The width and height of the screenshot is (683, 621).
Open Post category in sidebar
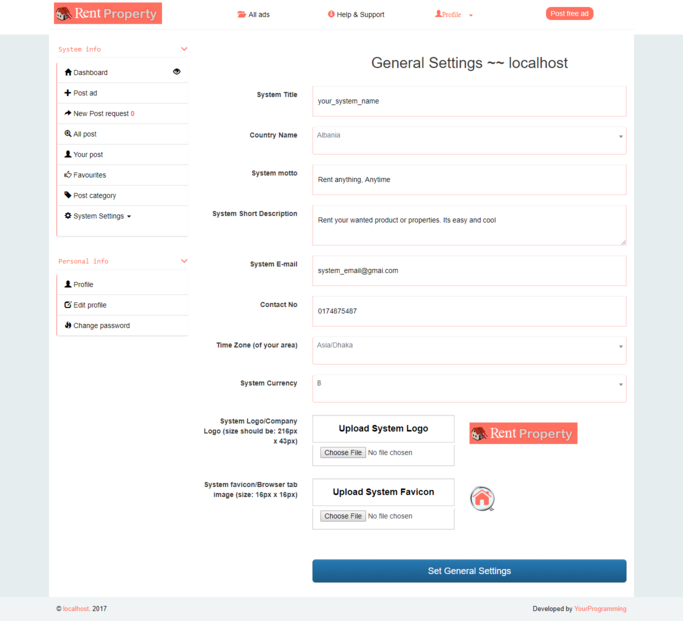[x=94, y=196]
